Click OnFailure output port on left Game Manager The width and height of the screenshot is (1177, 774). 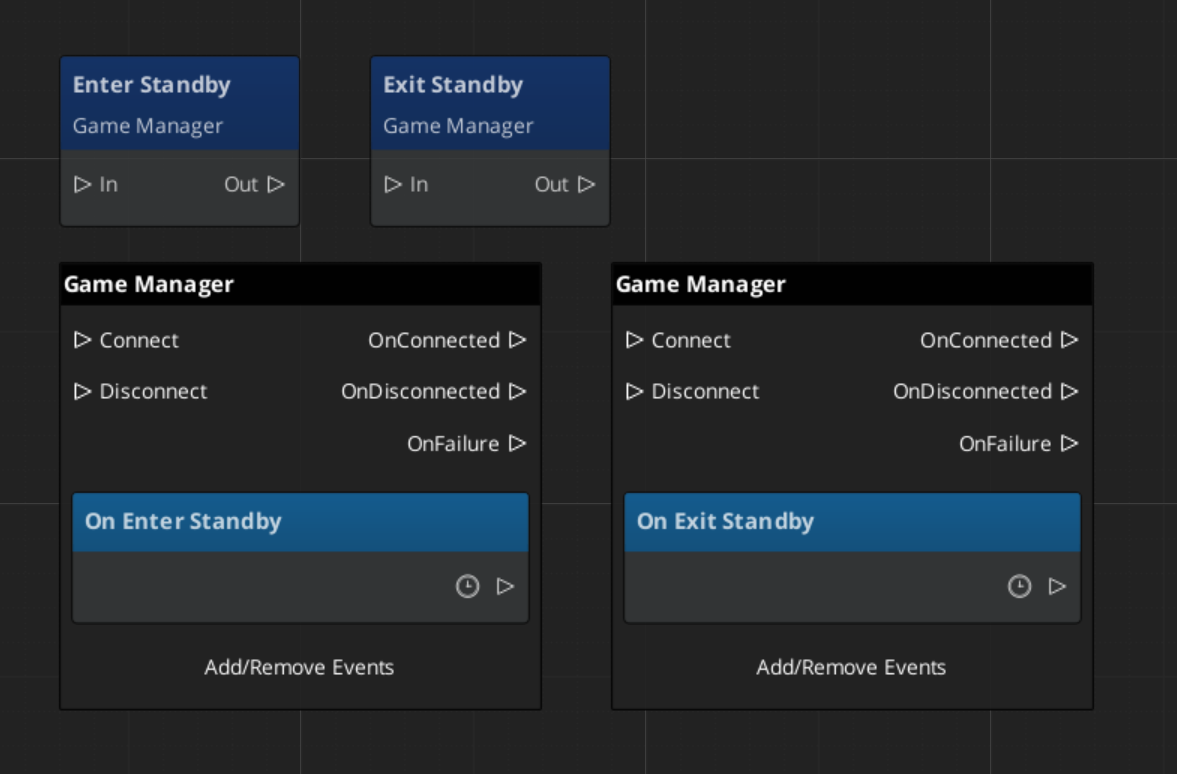[517, 443]
